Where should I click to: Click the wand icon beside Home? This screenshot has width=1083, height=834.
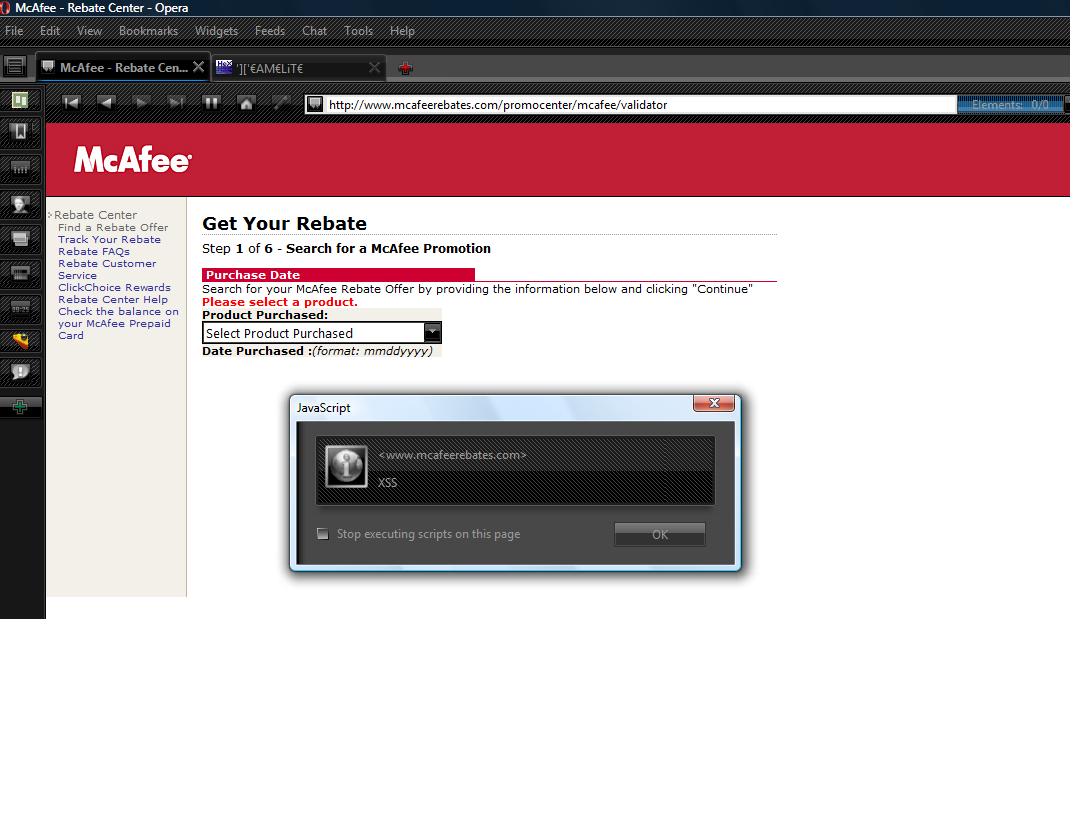pyautogui.click(x=280, y=103)
